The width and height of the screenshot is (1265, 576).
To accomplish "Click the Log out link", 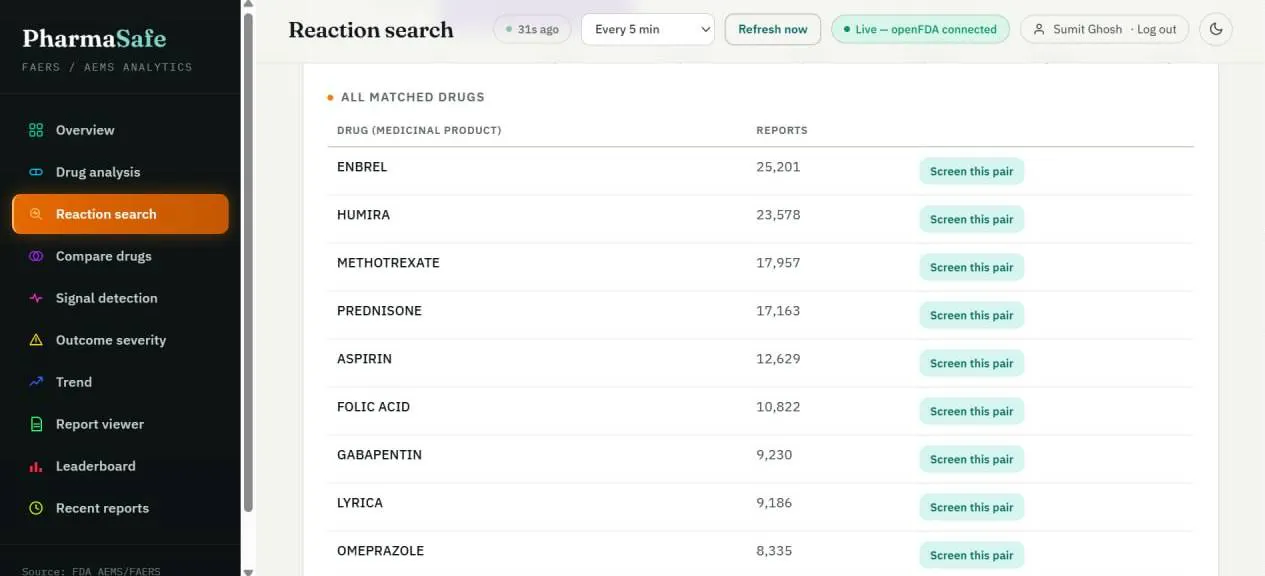I will (x=1156, y=29).
